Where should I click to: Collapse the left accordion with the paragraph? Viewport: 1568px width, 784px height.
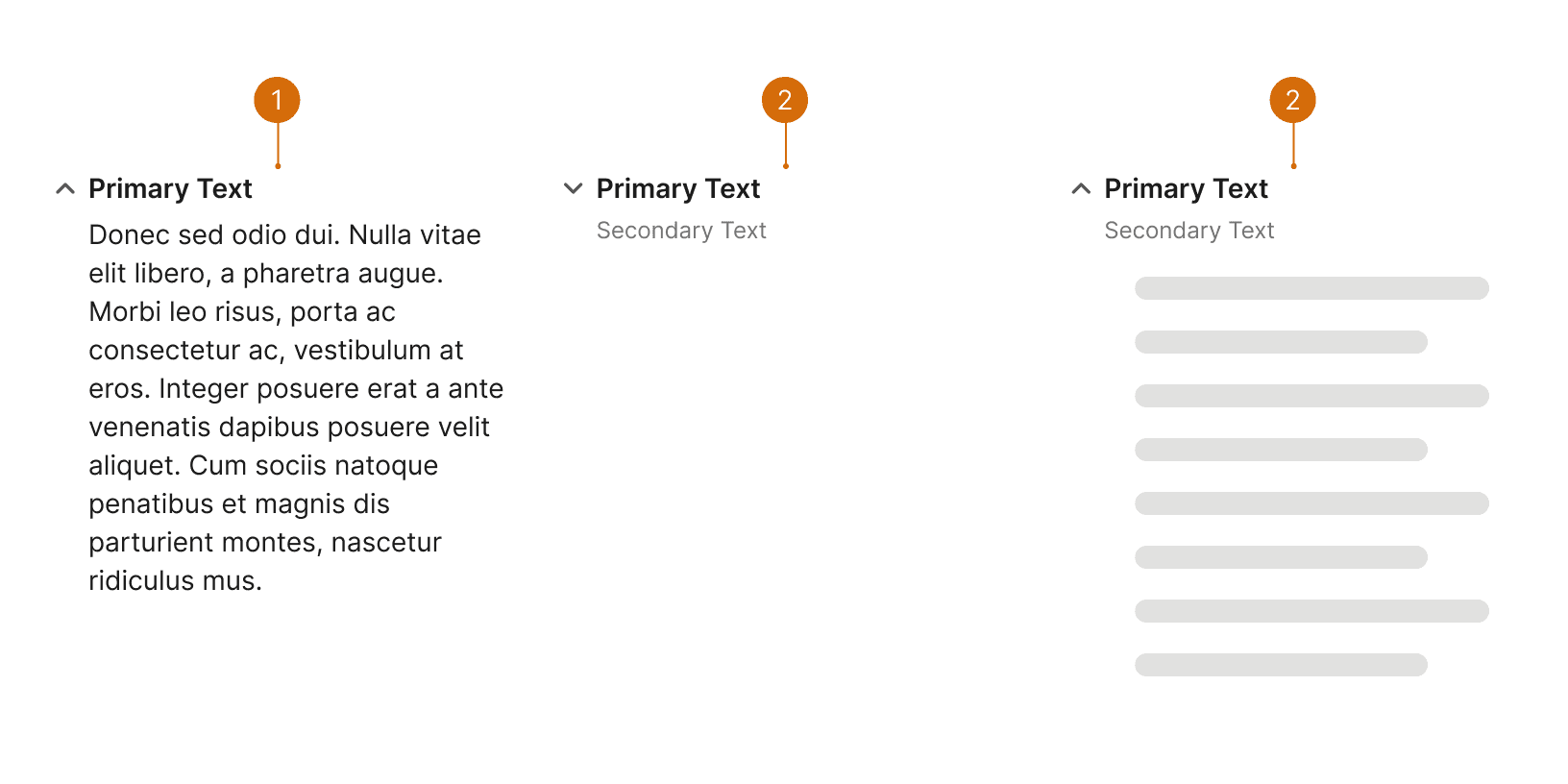(65, 189)
